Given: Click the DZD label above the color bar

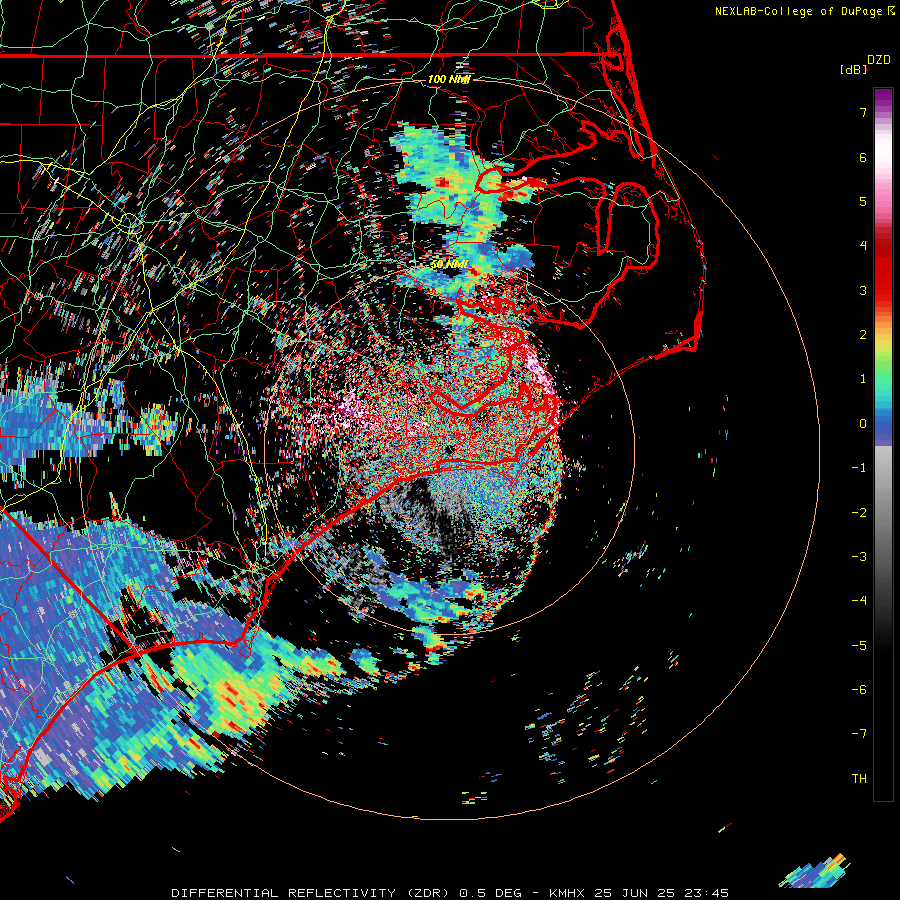Looking at the screenshot, I should [x=878, y=60].
